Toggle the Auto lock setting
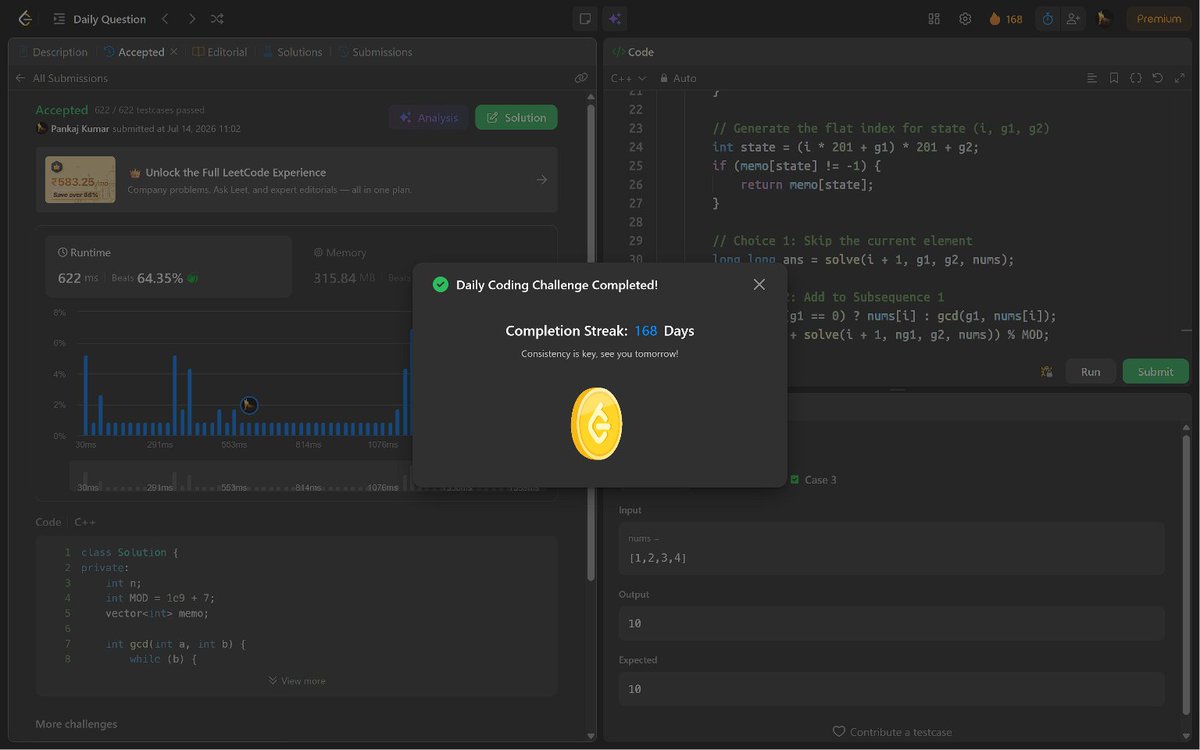This screenshot has width=1200, height=750. pyautogui.click(x=678, y=78)
